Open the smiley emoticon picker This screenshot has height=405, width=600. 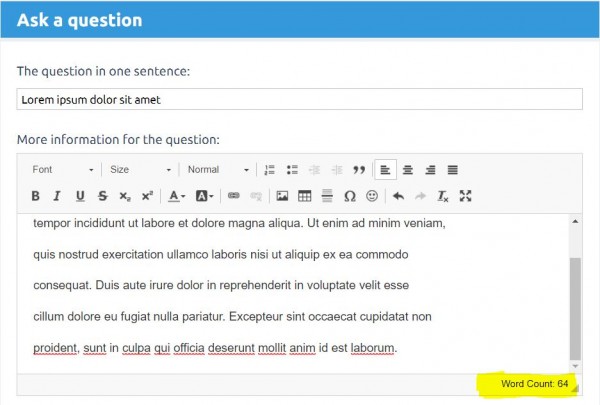[372, 196]
